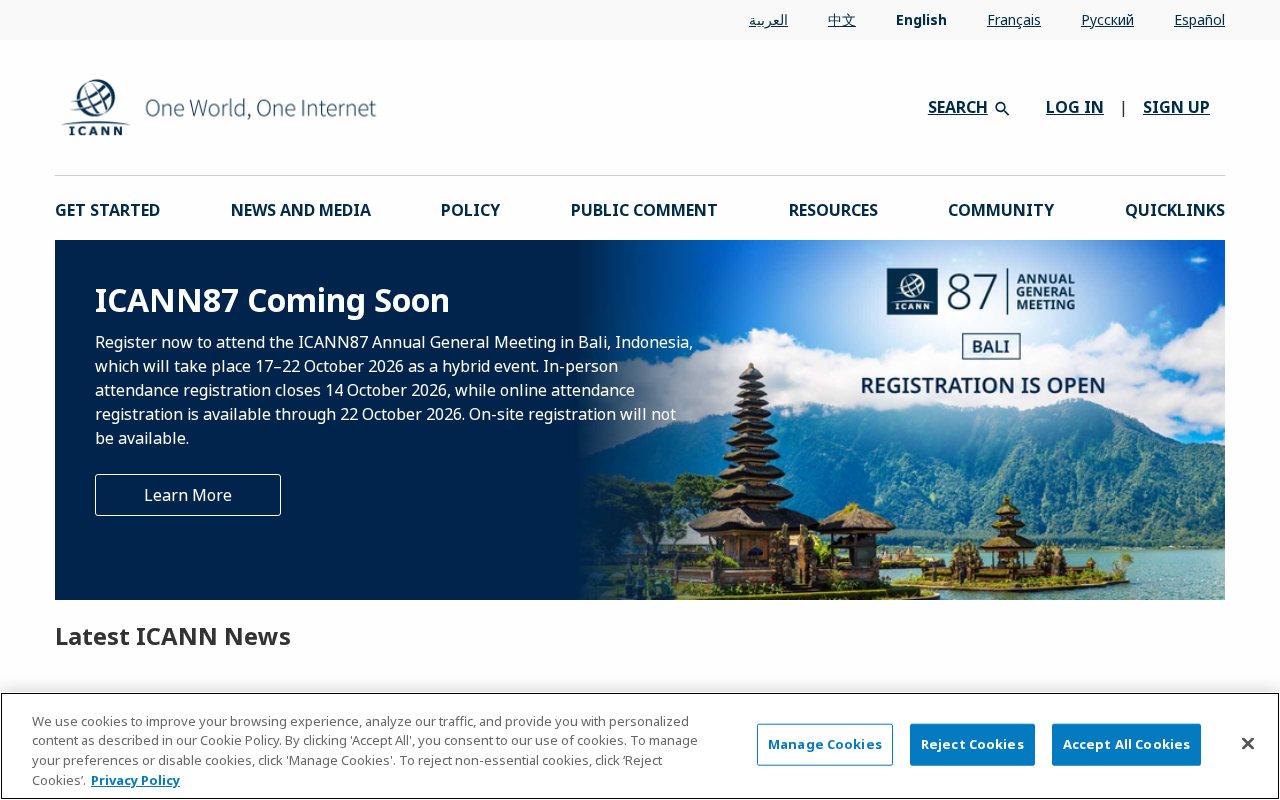Close the cookie banner with X
Screen dimensions: 1280x800
point(1247,744)
